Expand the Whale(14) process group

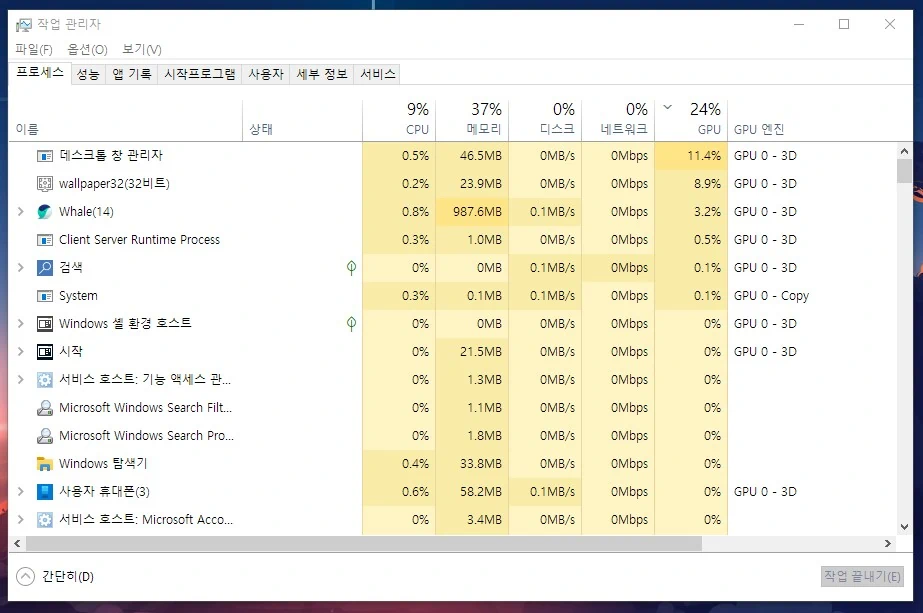19,211
